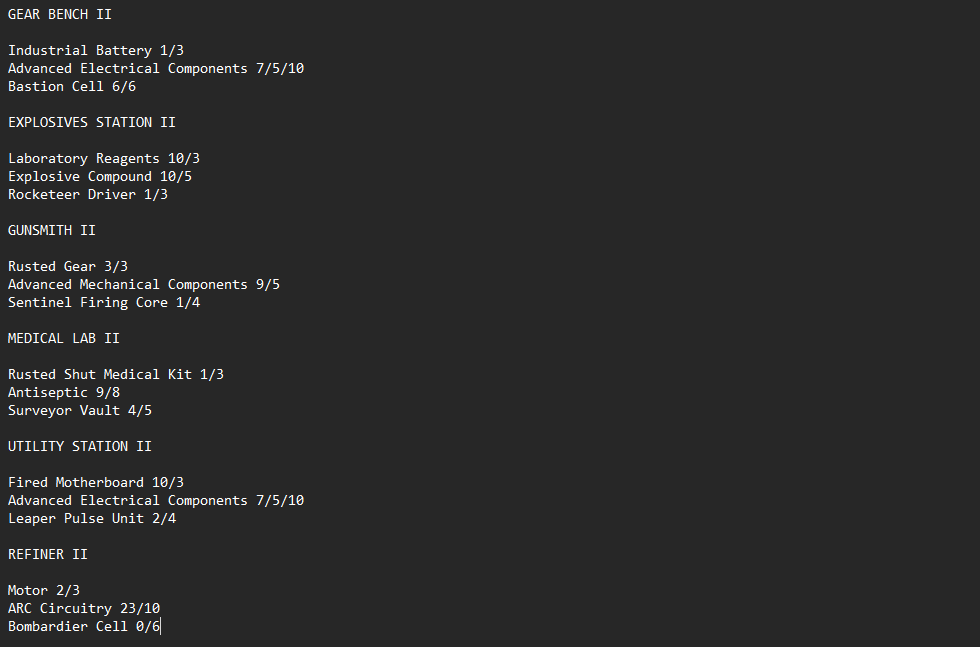980x647 pixels.
Task: Place cursor on Rusted Shut Medical Kit line
Action: 116,374
